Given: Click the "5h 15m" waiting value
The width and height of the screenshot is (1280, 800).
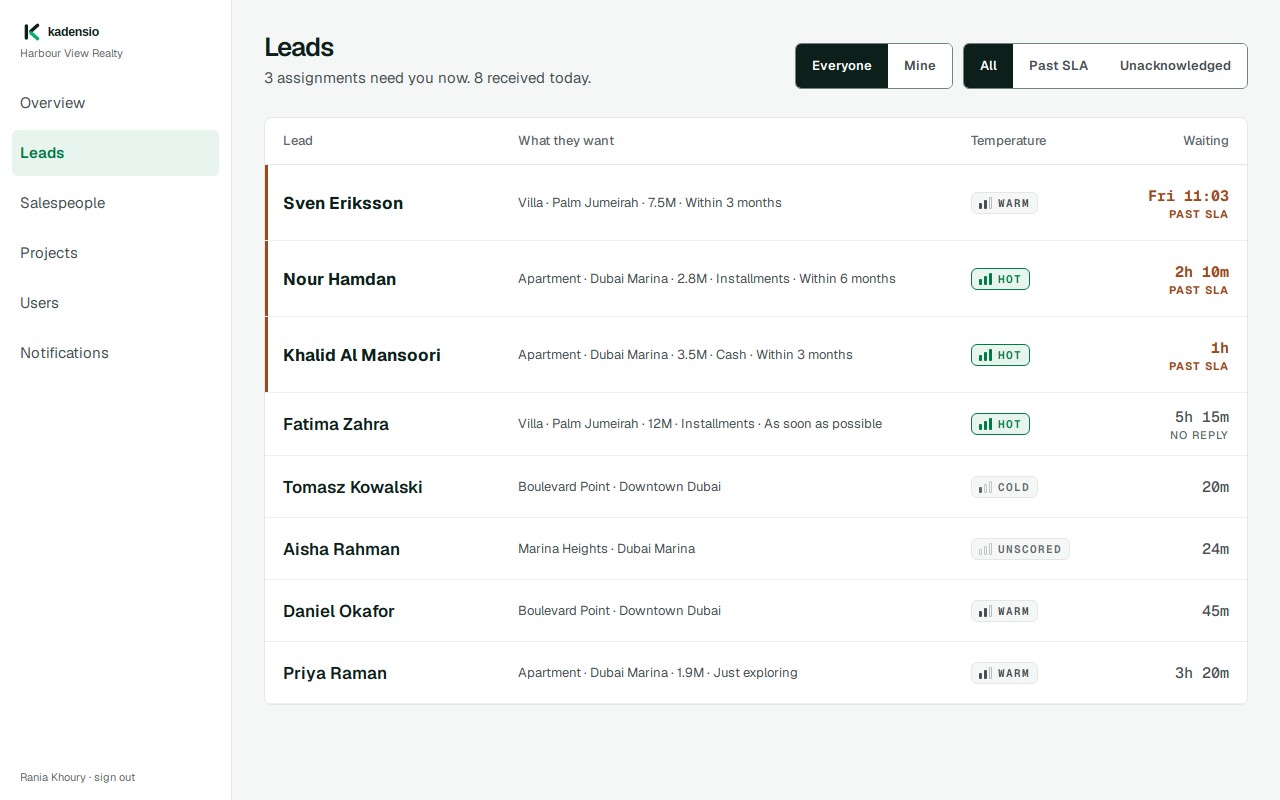Looking at the screenshot, I should point(1202,417).
